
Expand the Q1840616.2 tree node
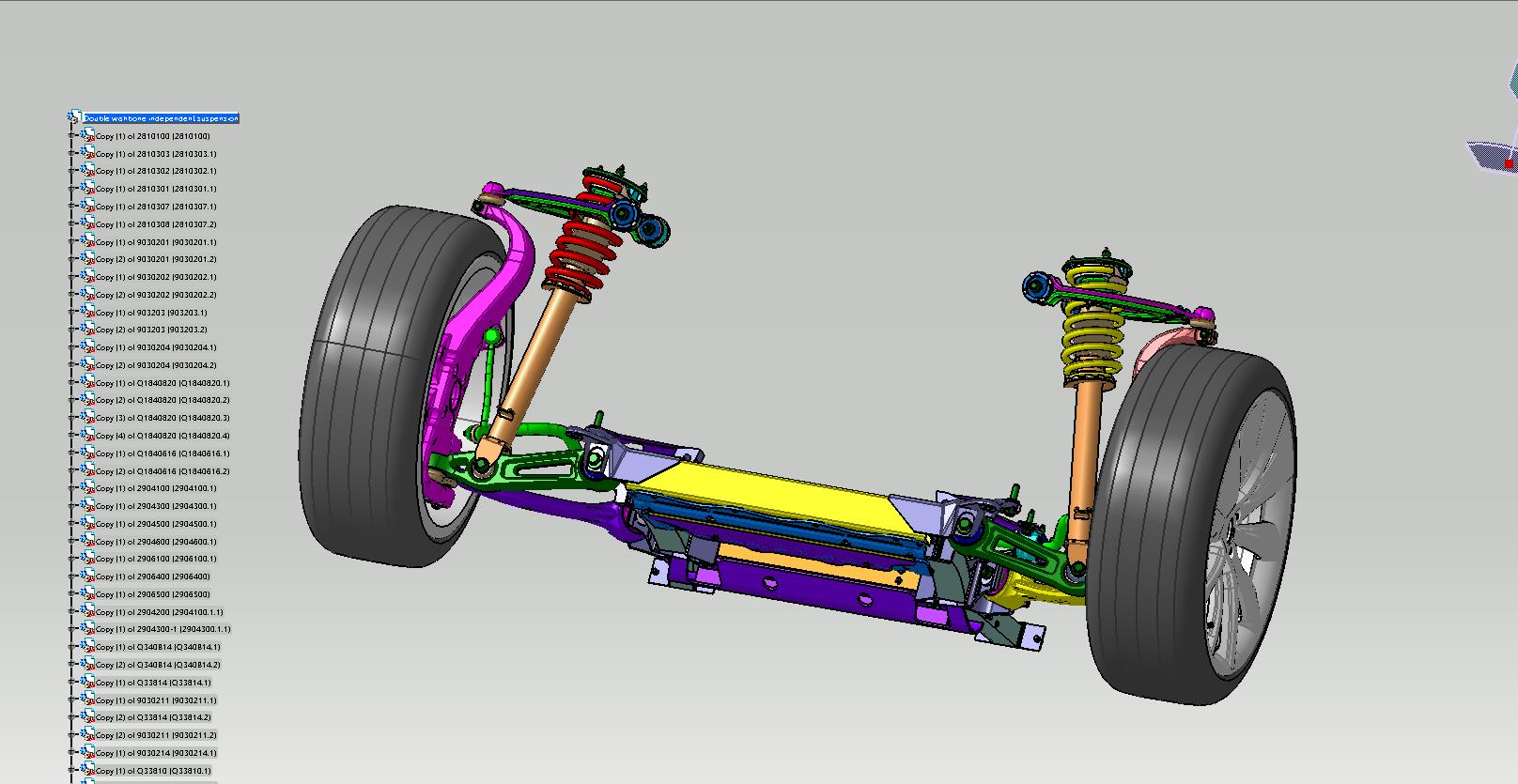coord(71,470)
